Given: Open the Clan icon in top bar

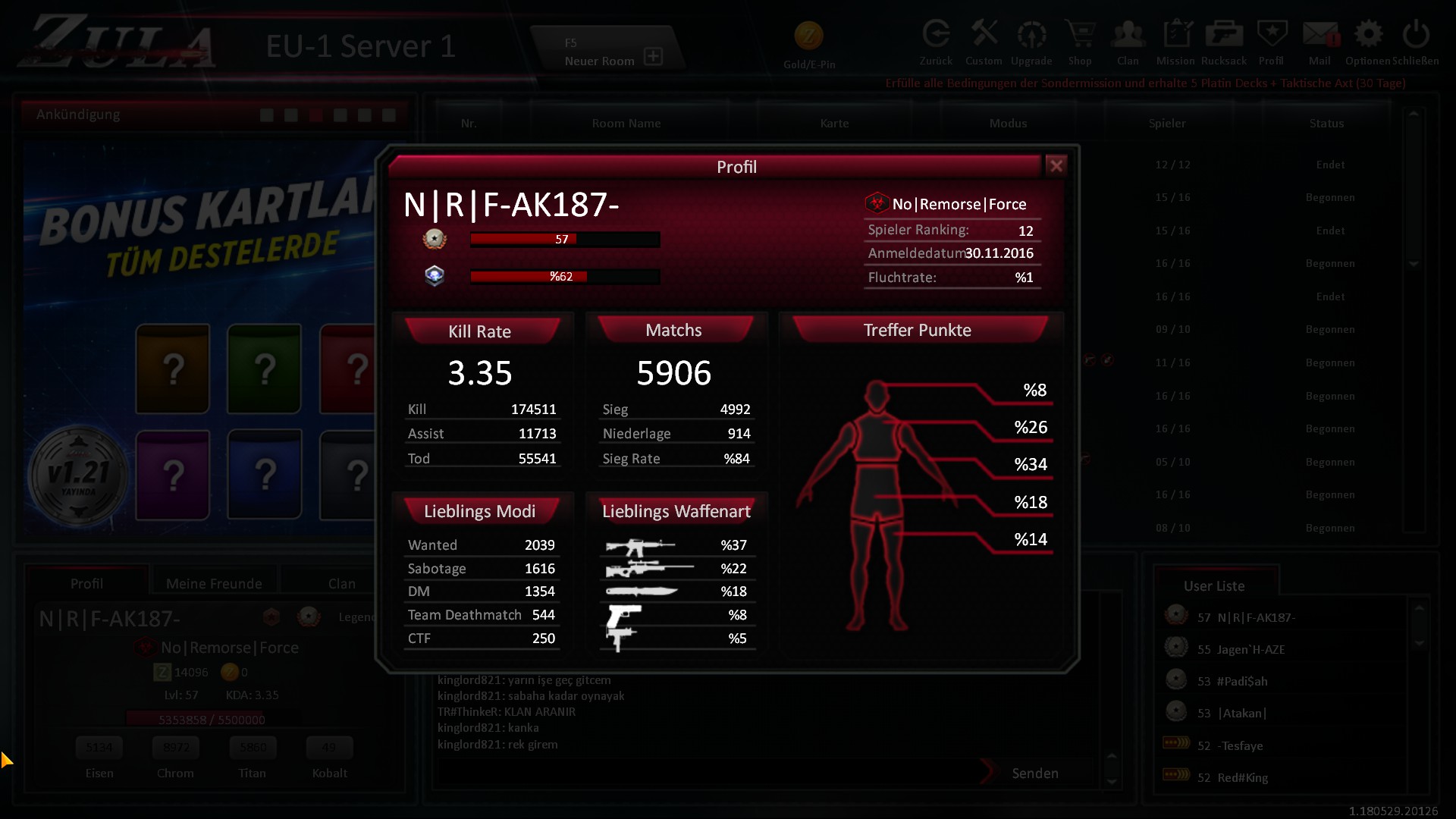Looking at the screenshot, I should pos(1128,35).
